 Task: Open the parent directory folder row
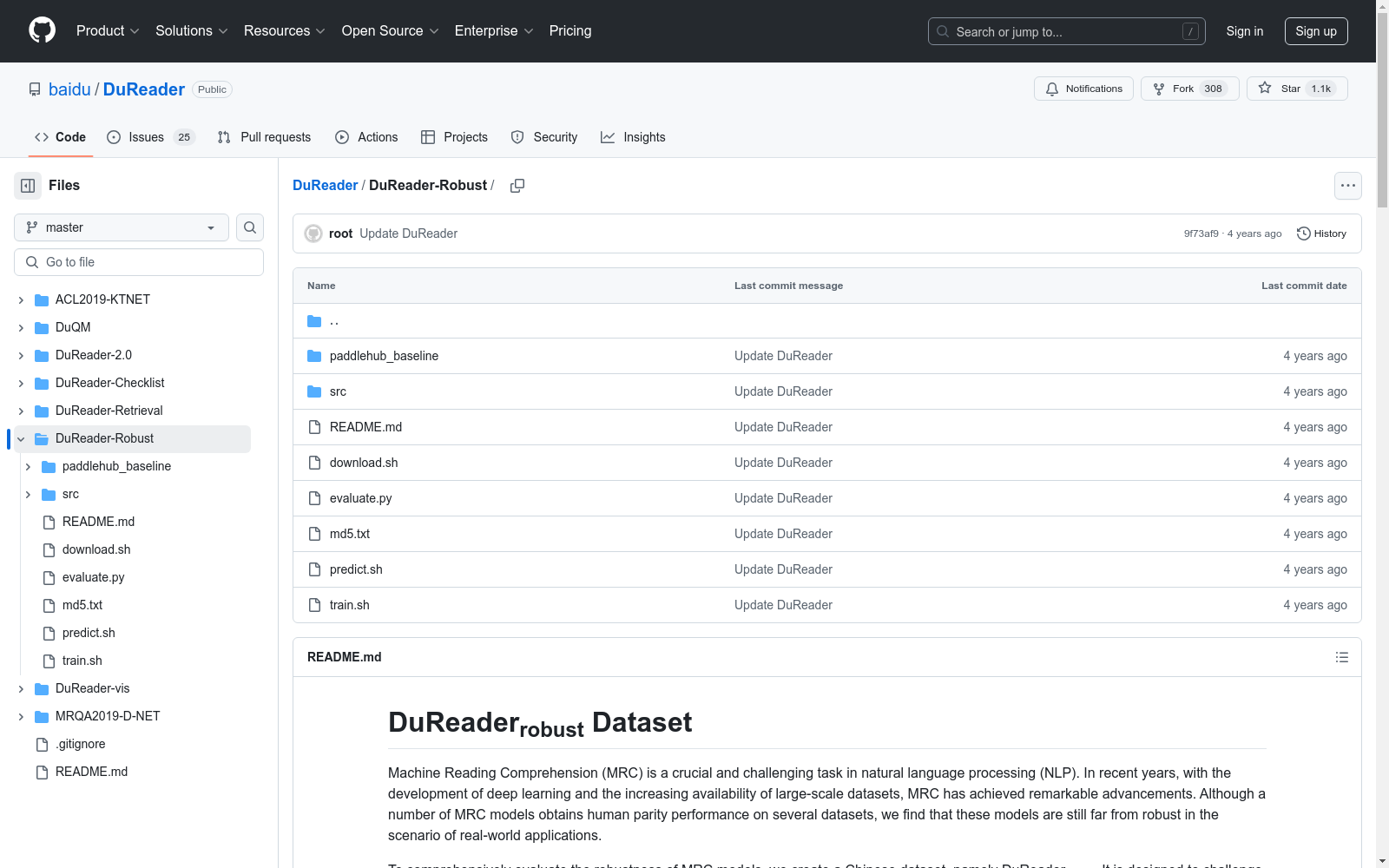(826, 321)
